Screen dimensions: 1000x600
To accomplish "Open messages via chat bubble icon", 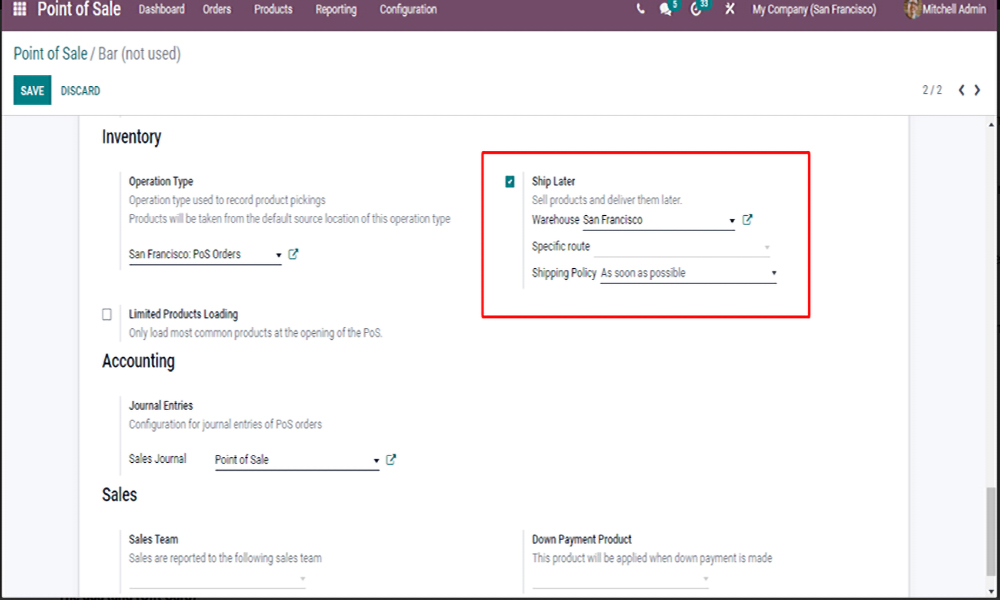I will 665,10.
